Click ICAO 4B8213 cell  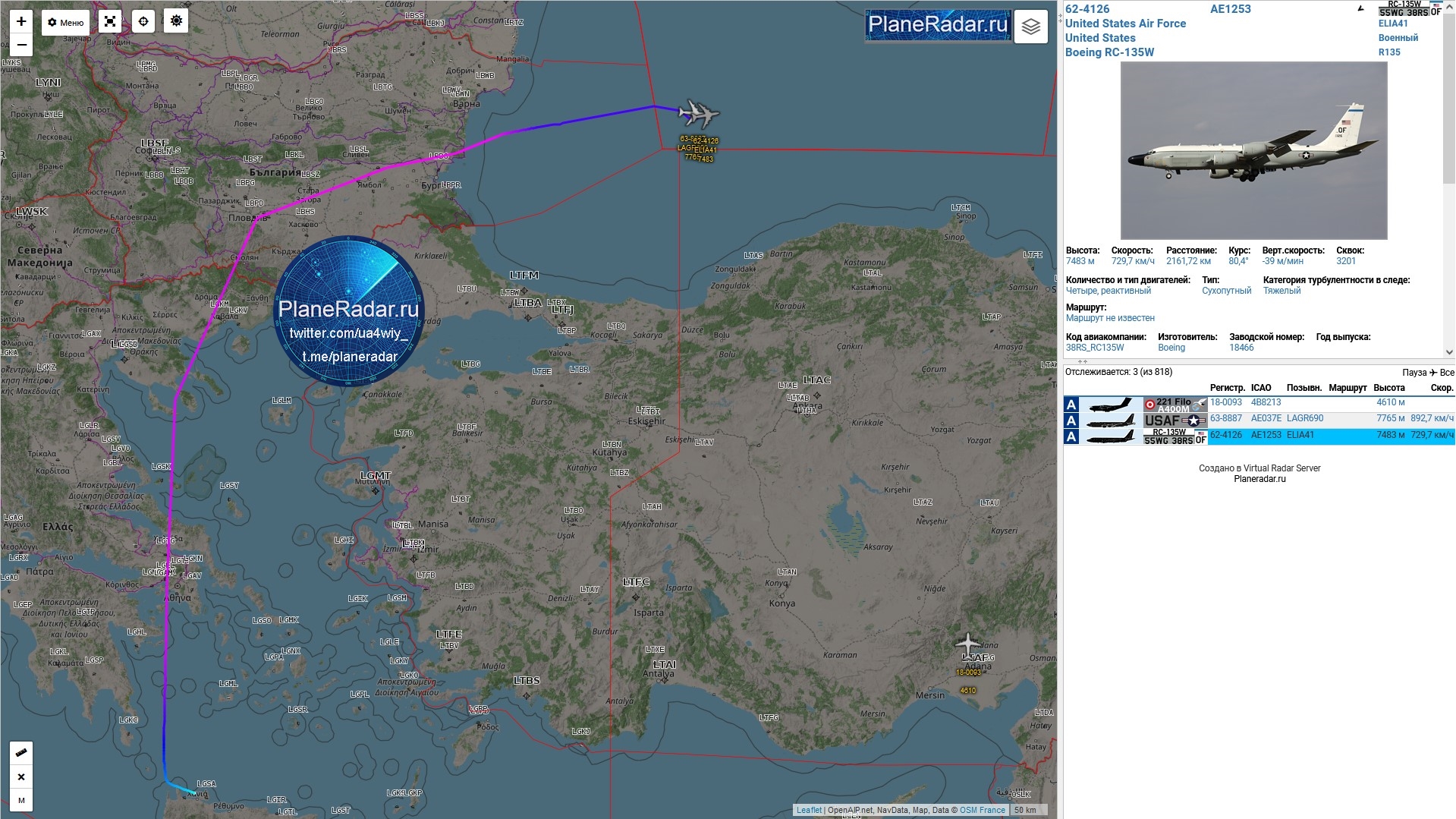pyautogui.click(x=1266, y=402)
